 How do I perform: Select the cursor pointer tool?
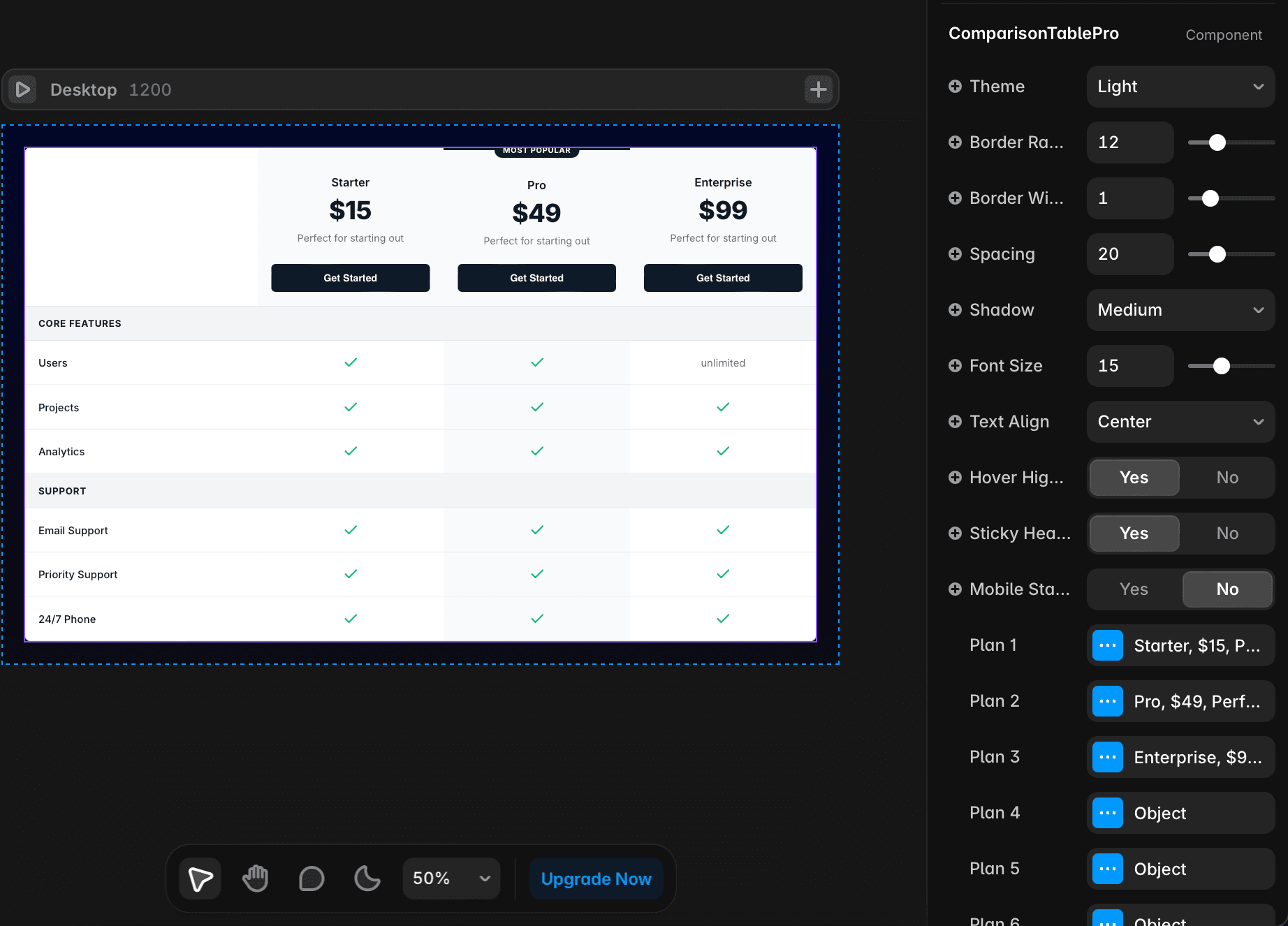[x=200, y=879]
